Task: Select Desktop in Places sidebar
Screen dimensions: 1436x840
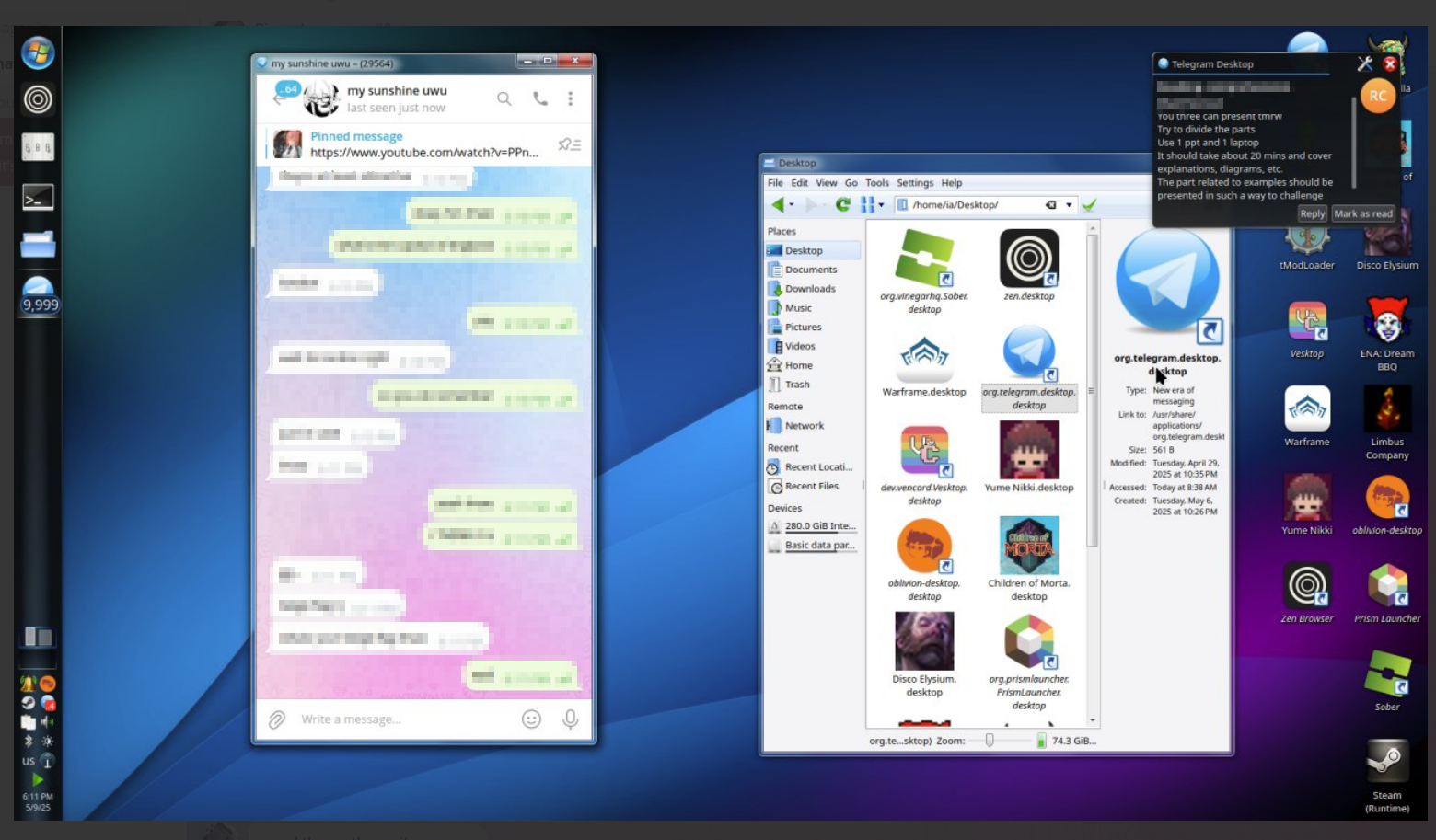Action: (x=813, y=250)
